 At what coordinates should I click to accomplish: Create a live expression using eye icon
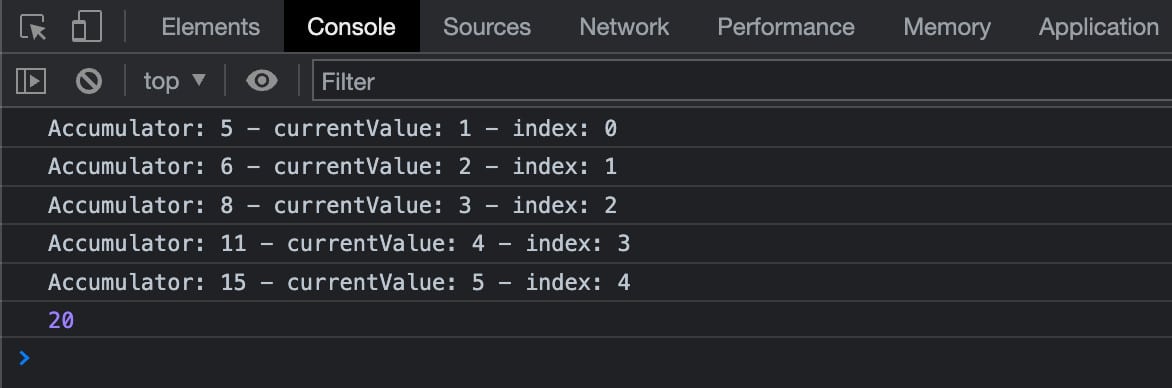[x=262, y=81]
